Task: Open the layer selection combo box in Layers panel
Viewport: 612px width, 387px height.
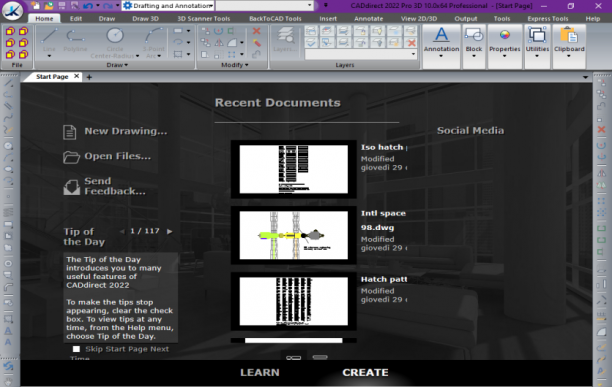Action: 361,54
